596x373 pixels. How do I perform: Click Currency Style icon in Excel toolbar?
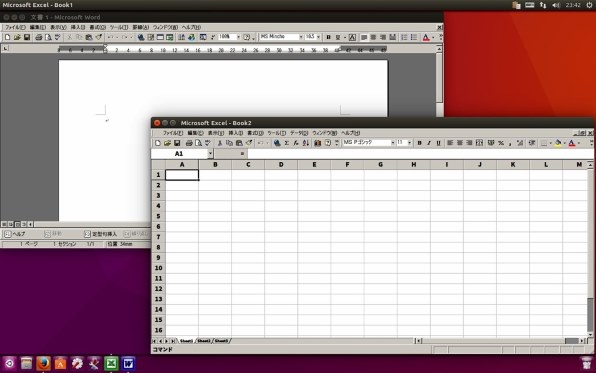click(491, 143)
